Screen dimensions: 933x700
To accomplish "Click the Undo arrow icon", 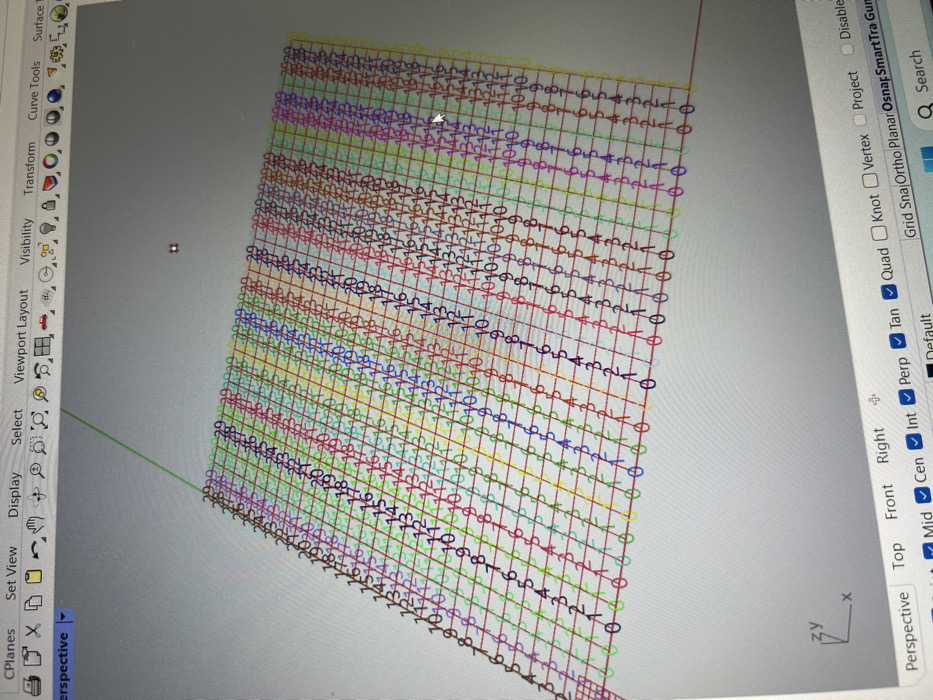I will [37, 549].
